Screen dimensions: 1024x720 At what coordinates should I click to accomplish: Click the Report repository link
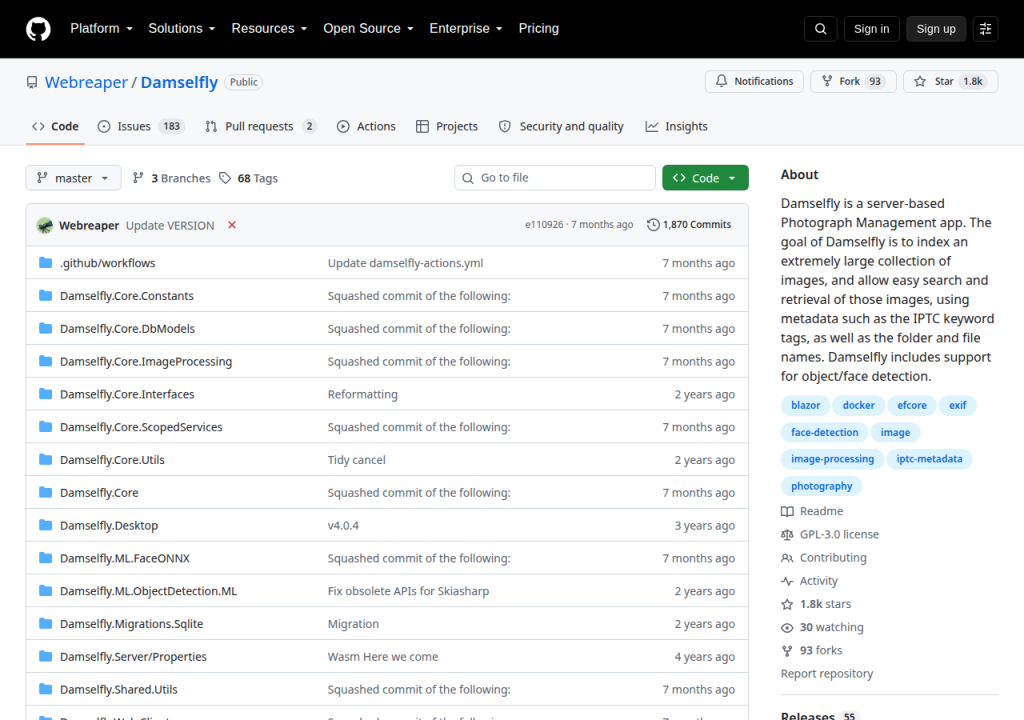(x=827, y=674)
